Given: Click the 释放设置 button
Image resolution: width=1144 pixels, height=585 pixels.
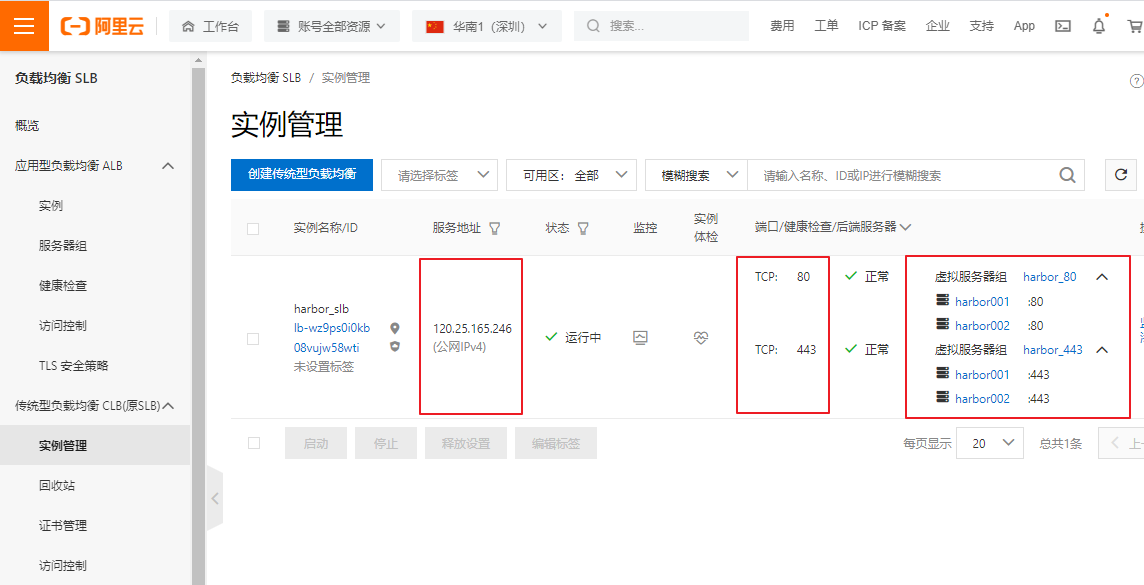Looking at the screenshot, I should click(x=465, y=443).
